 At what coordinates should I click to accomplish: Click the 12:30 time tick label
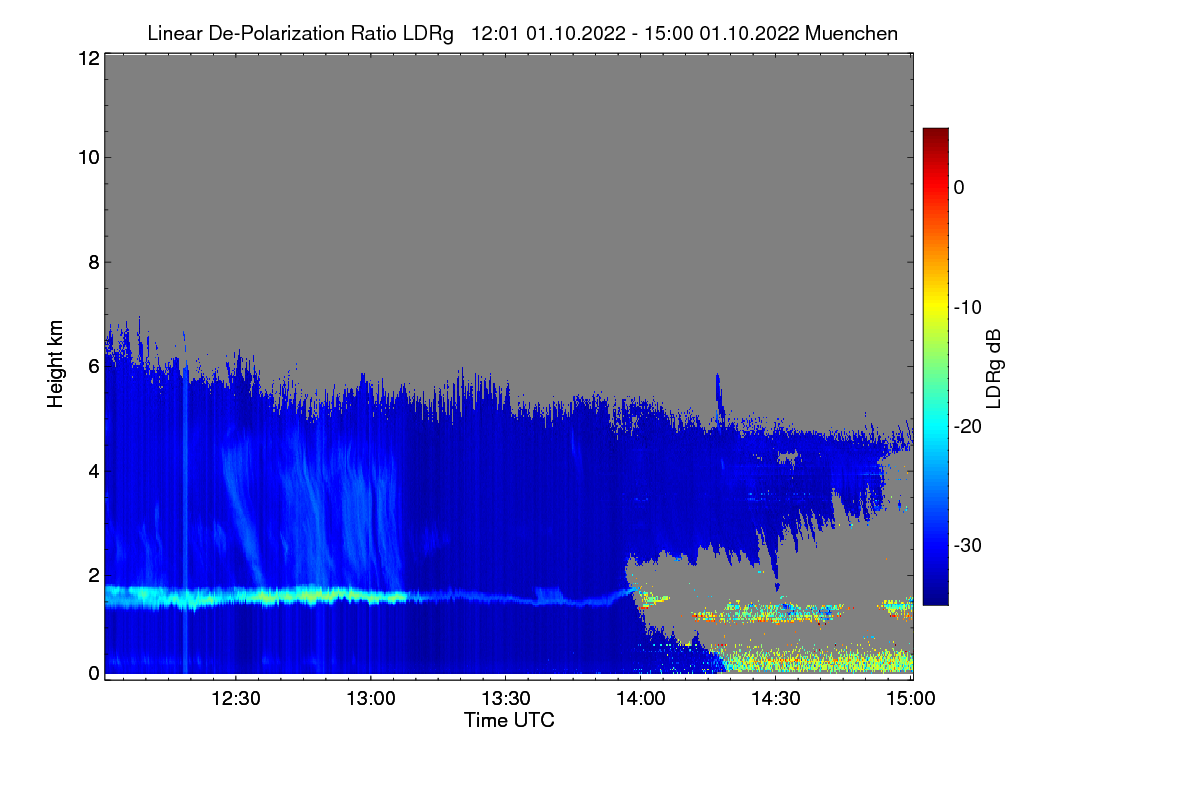click(x=237, y=698)
